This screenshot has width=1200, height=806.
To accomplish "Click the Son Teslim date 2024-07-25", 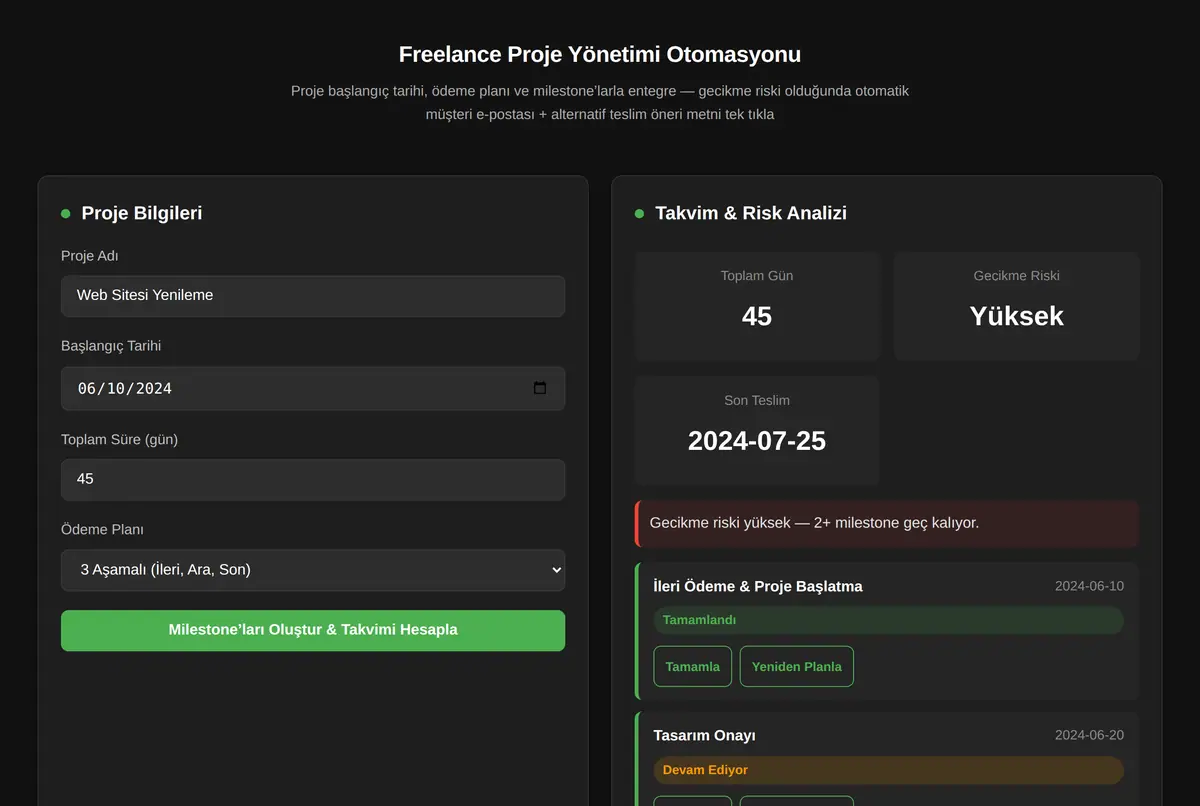I will 757,441.
